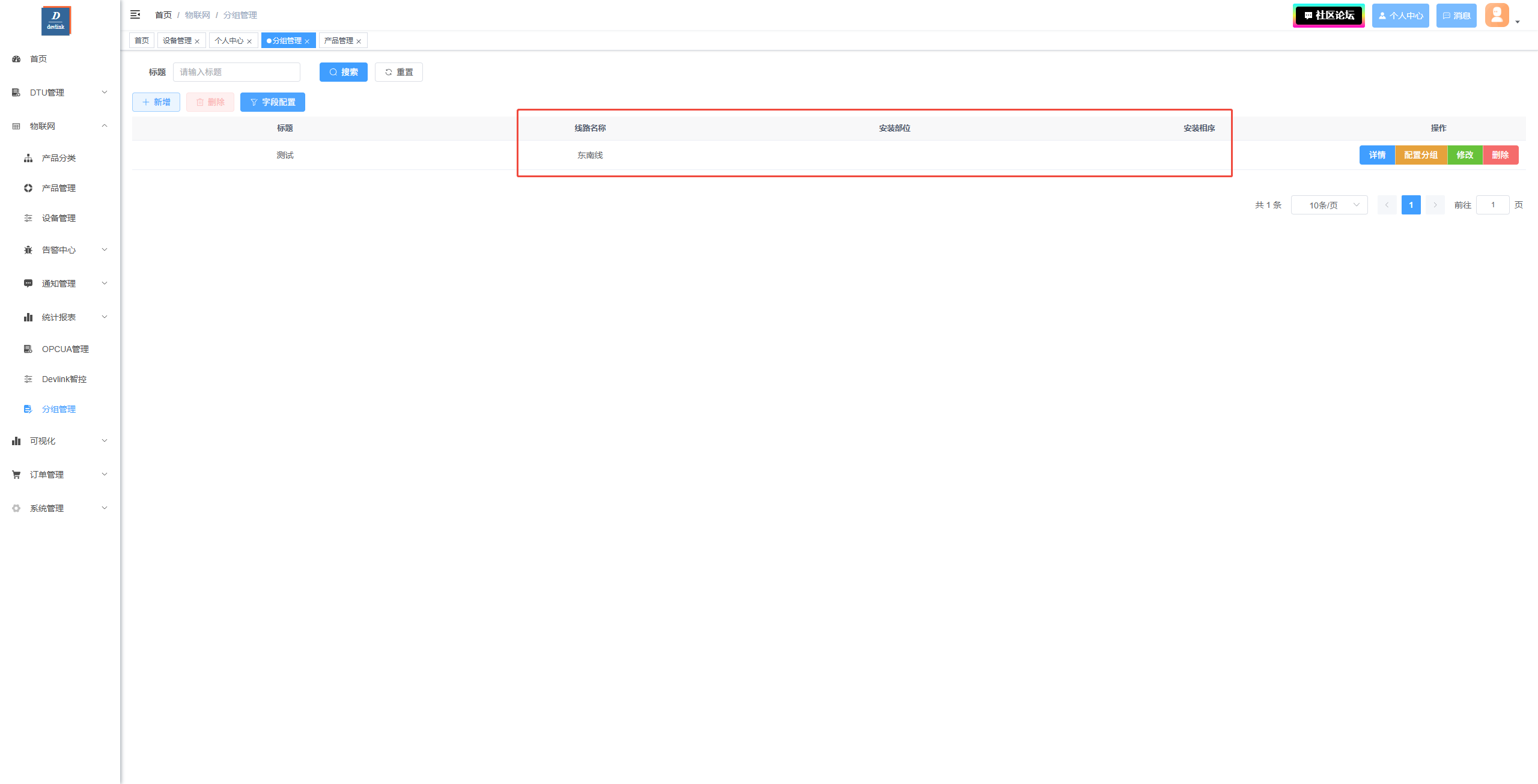The height and width of the screenshot is (784, 1538).
Task: Open Devlink智控 sidebar item
Action: click(64, 379)
